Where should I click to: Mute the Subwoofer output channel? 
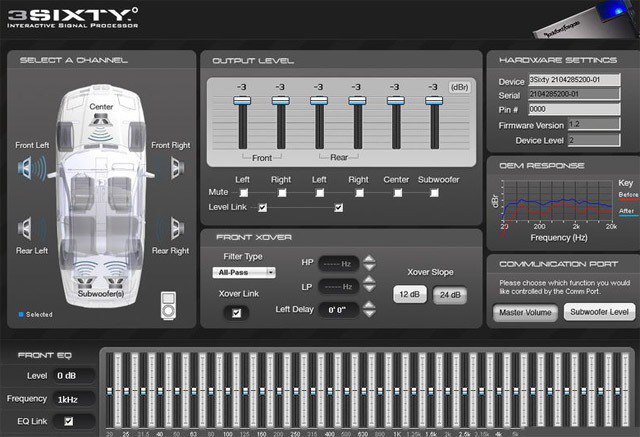click(435, 192)
